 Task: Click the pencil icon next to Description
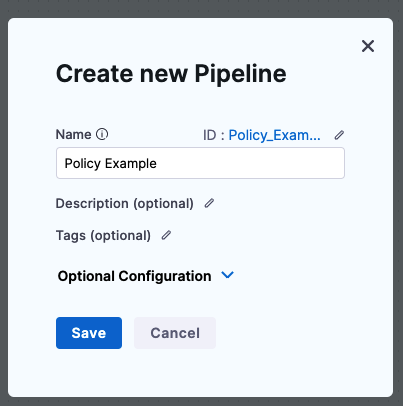pos(209,203)
